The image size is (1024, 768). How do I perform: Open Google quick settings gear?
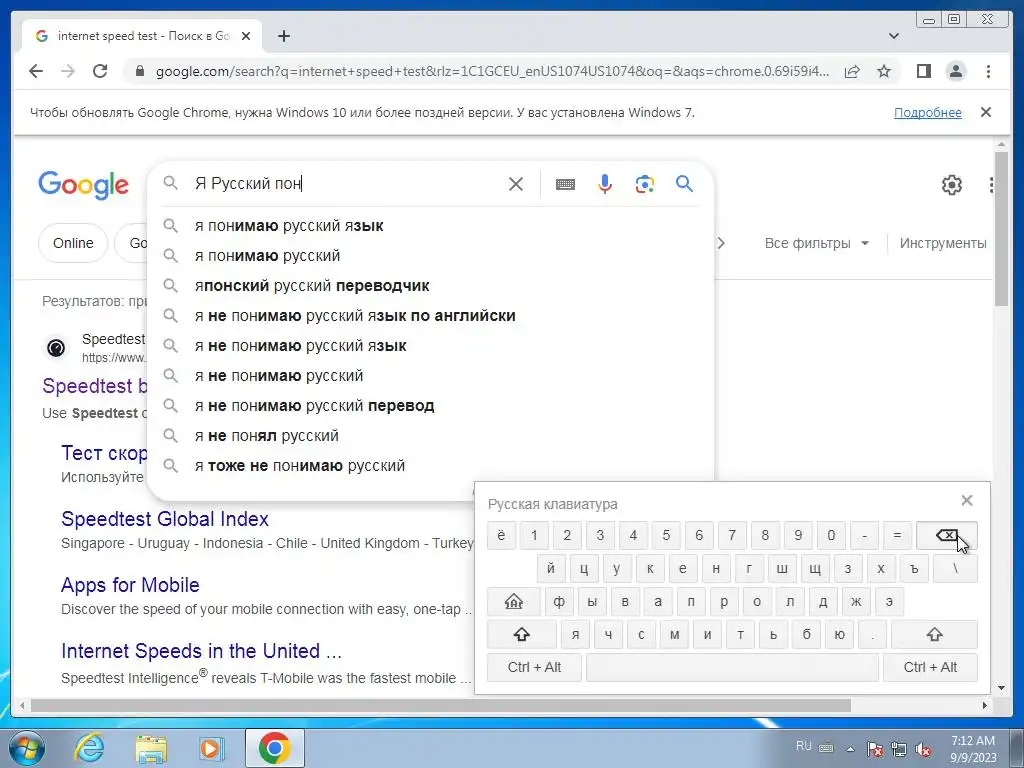[952, 185]
